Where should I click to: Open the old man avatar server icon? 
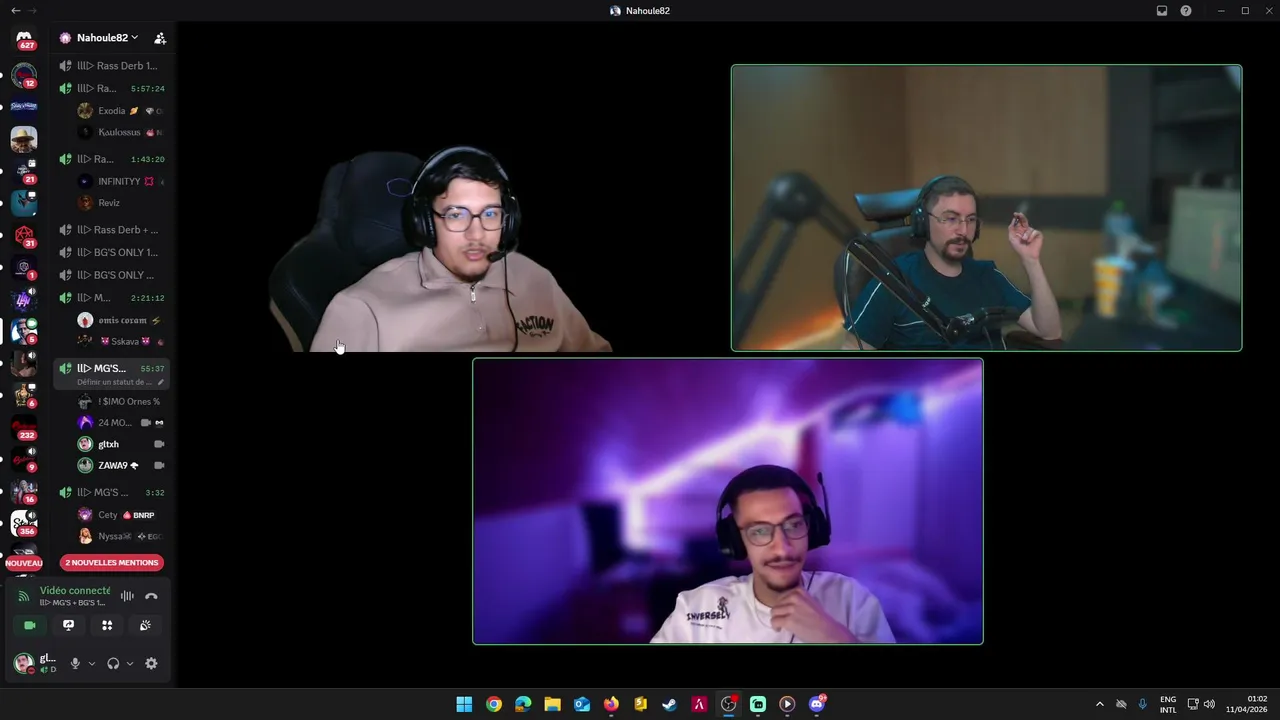tap(24, 139)
